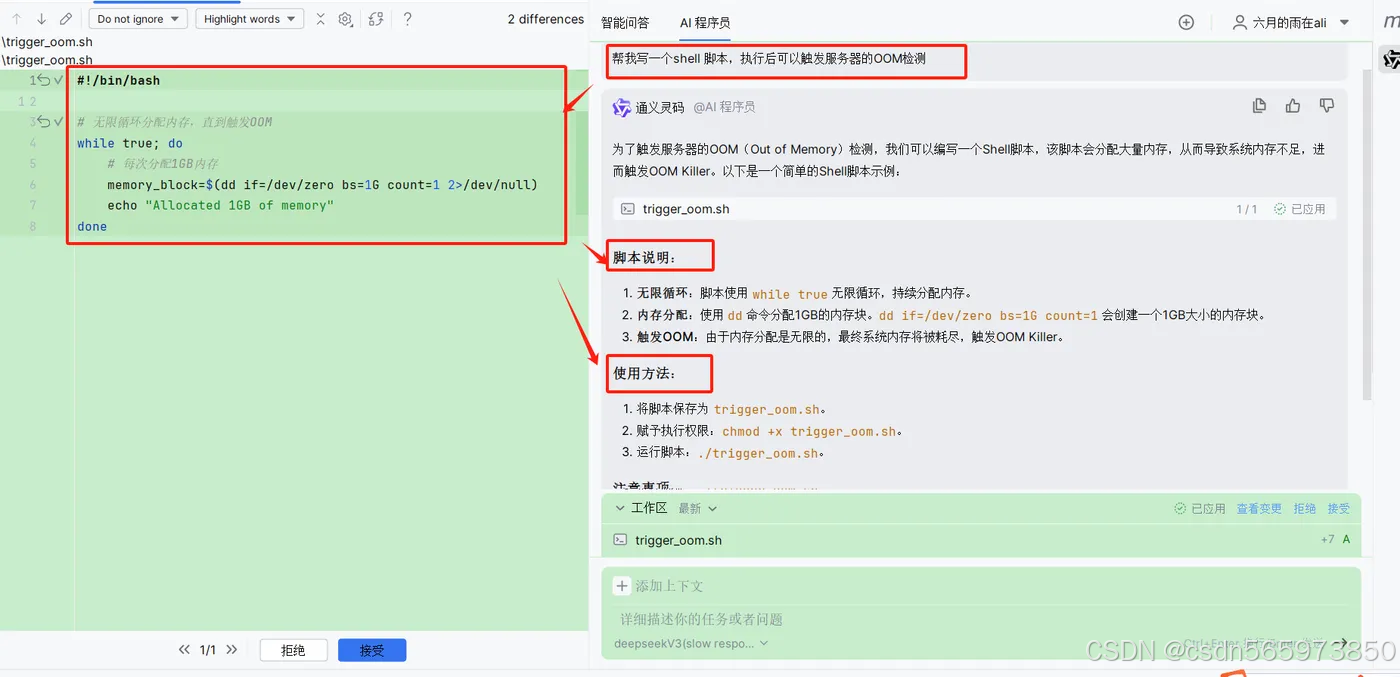
Task: Click 接受 link in workspace bar
Action: tap(1339, 508)
